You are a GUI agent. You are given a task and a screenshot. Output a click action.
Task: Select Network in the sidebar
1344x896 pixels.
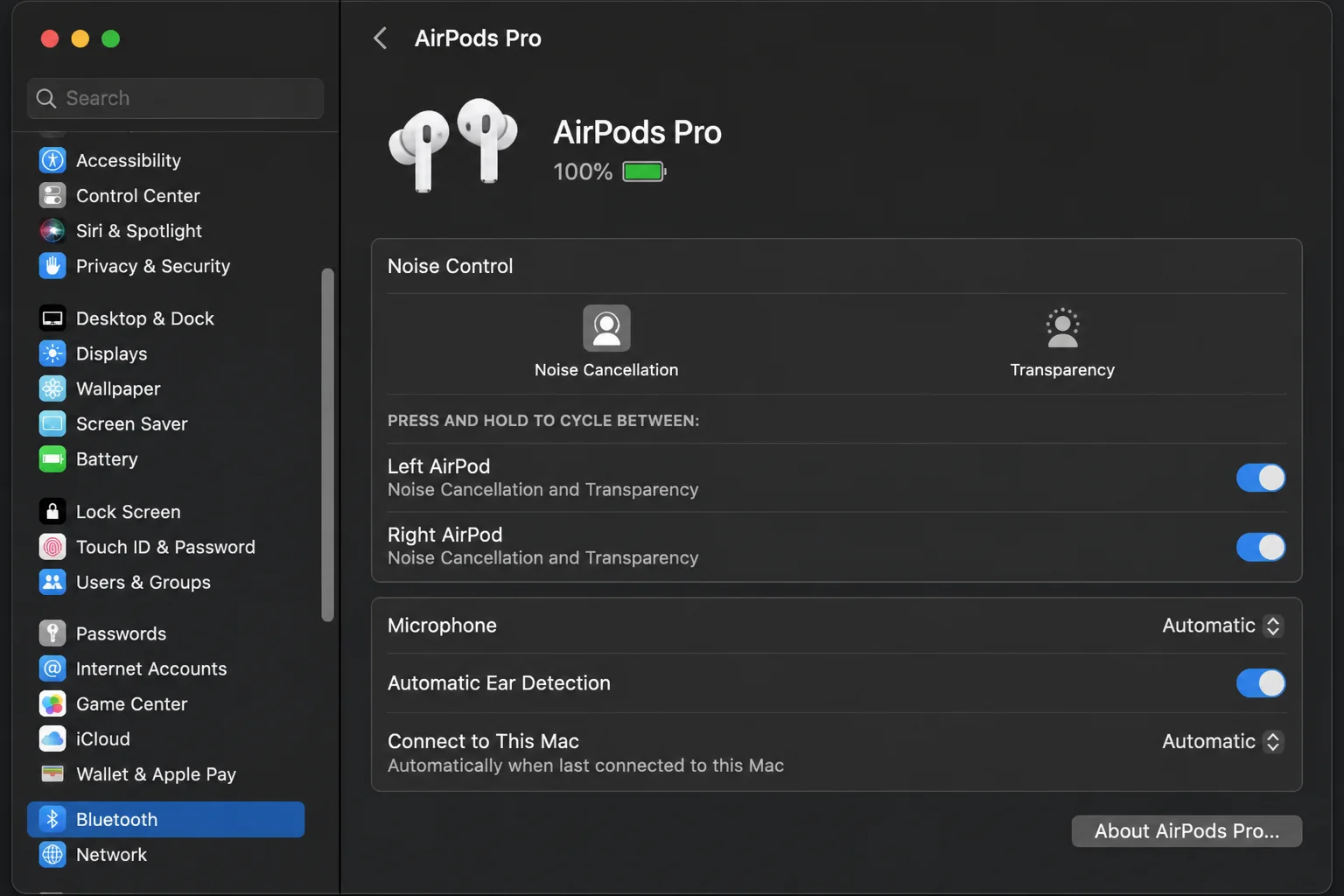click(x=166, y=854)
